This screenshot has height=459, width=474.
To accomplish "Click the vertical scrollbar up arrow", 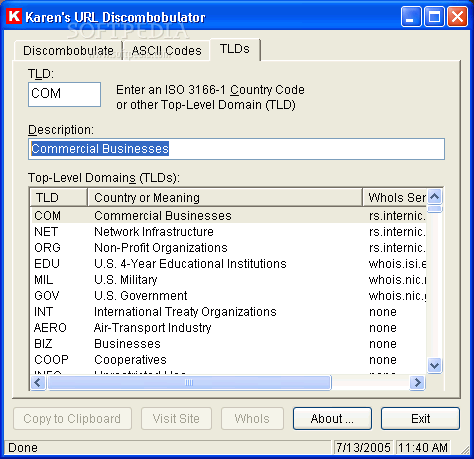I will [x=435, y=197].
